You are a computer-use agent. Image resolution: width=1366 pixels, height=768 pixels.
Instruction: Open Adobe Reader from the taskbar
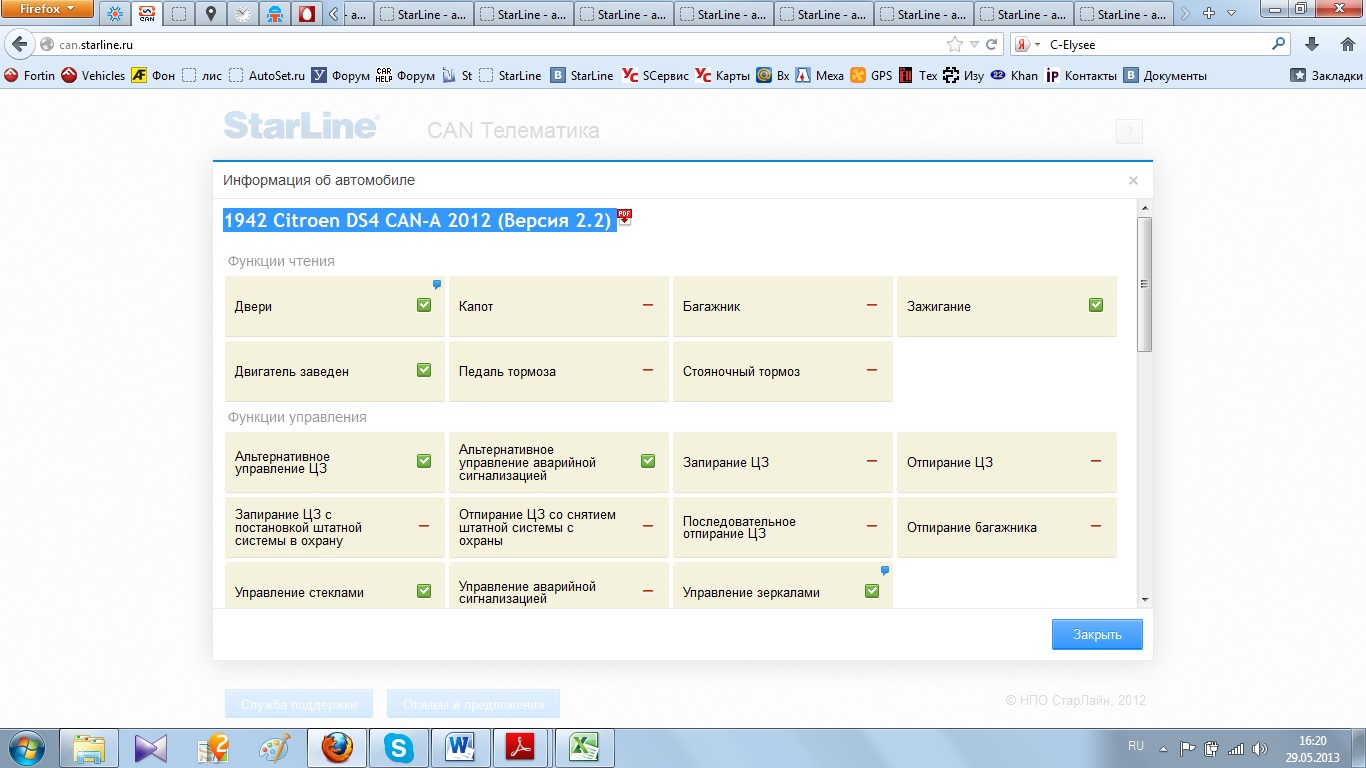522,747
